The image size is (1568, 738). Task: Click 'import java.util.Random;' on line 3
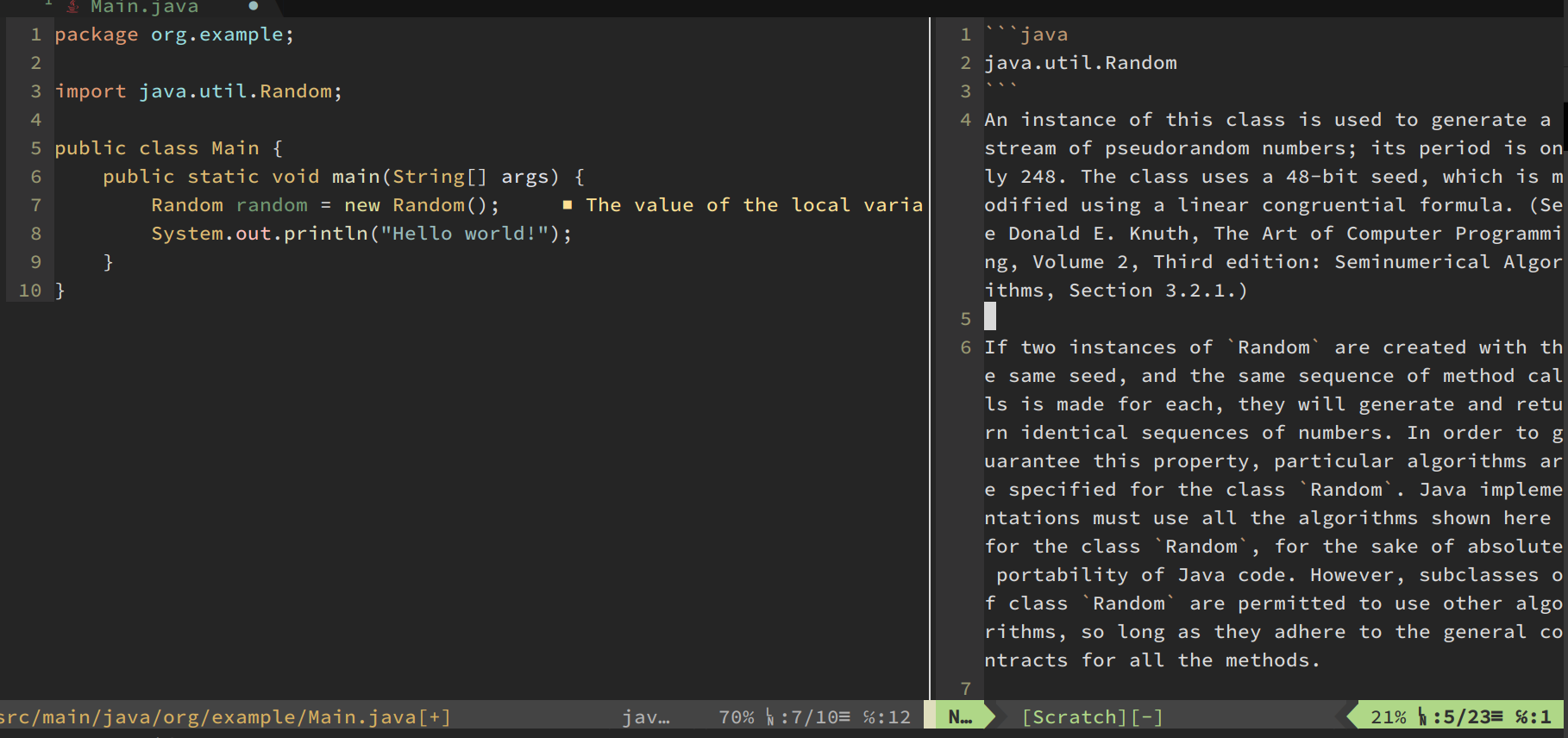pos(198,91)
